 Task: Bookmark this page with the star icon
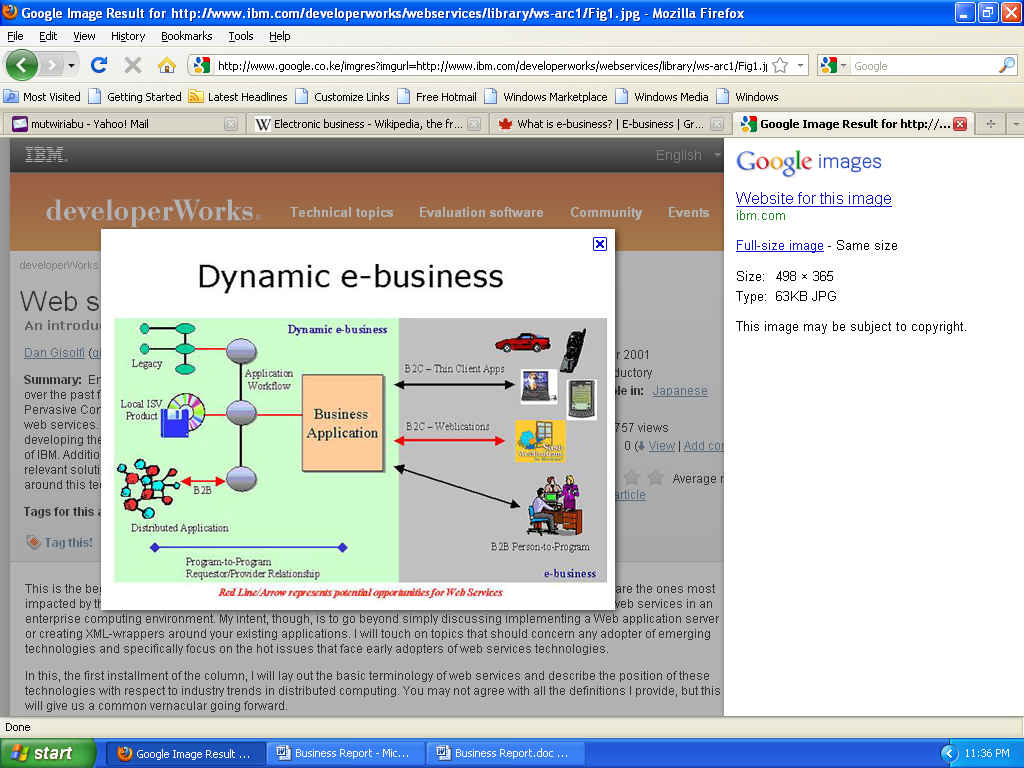(780, 65)
